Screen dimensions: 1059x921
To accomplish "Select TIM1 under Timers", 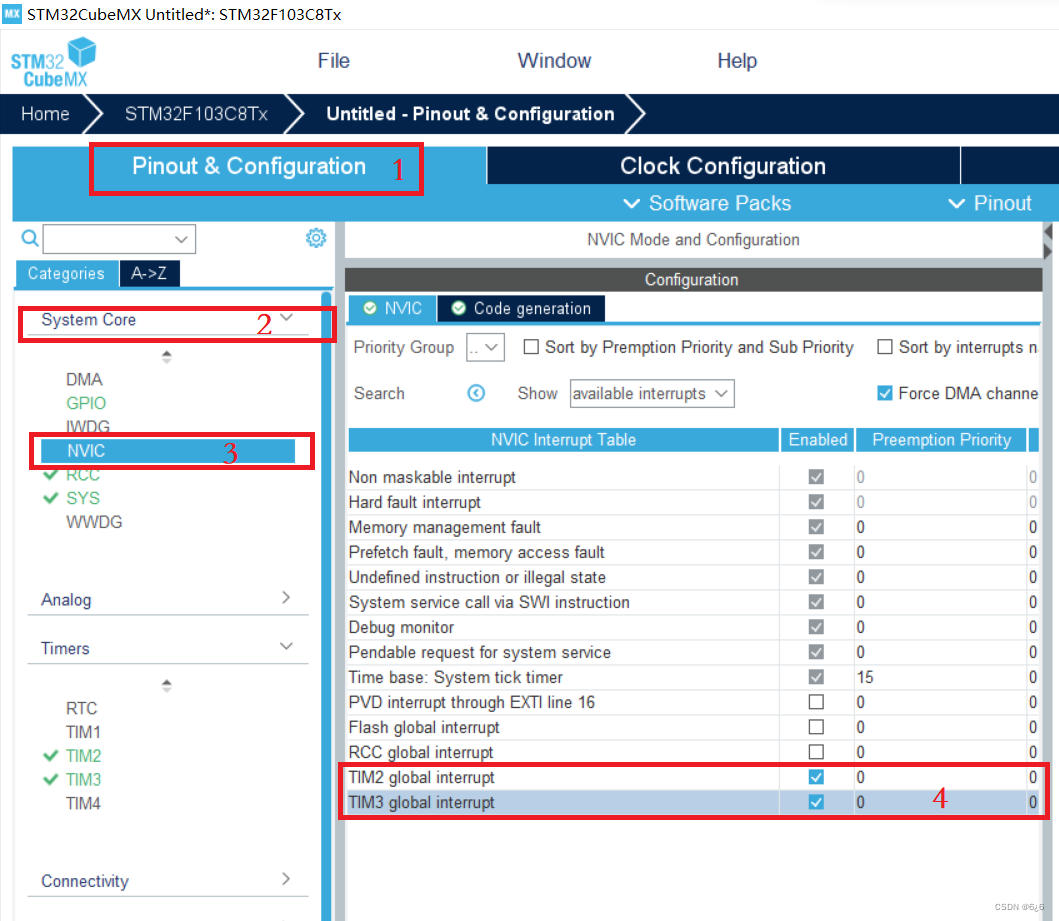I will (x=82, y=732).
